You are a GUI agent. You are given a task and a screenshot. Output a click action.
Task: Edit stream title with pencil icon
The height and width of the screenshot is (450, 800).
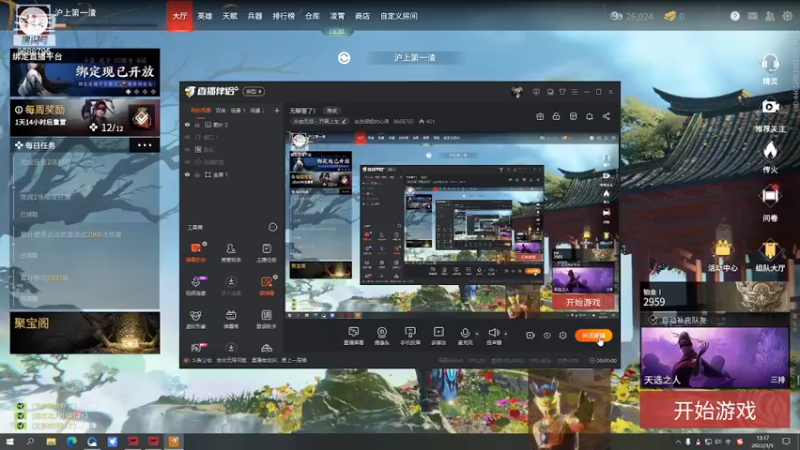344,121
